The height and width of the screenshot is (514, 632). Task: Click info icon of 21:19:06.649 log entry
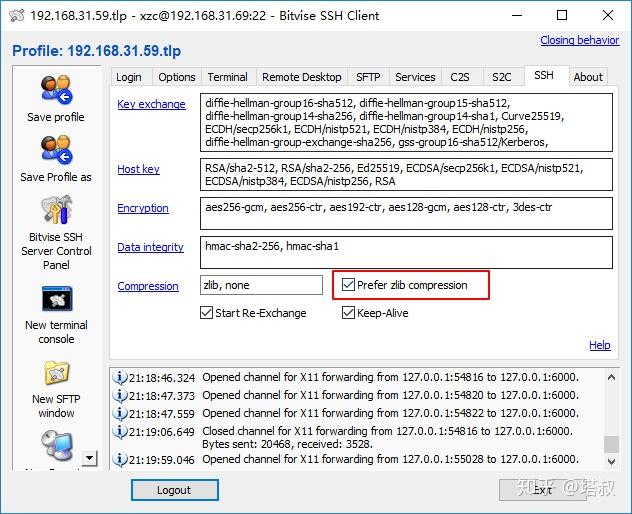click(x=119, y=431)
